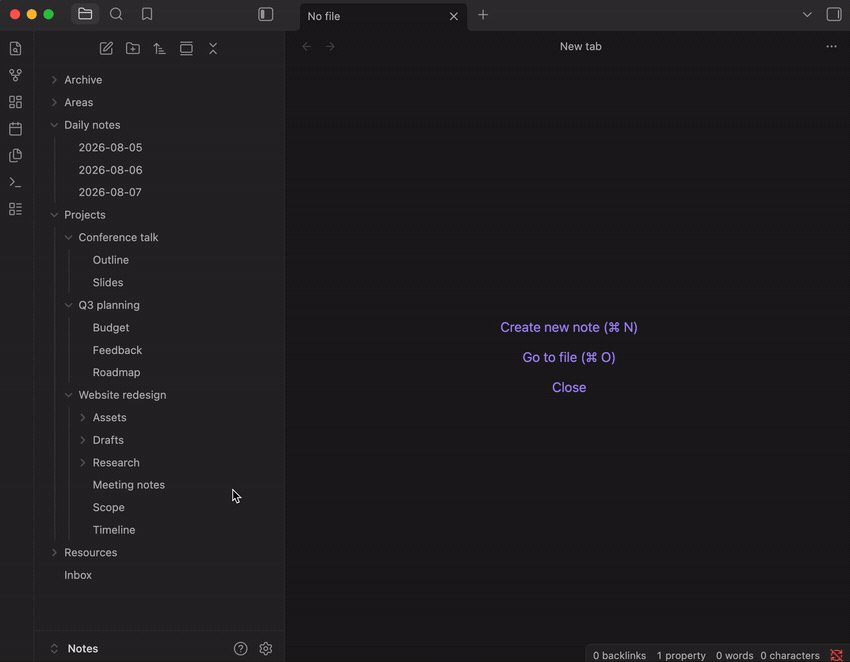Navigate back with left arrow
The height and width of the screenshot is (662, 850).
[307, 47]
